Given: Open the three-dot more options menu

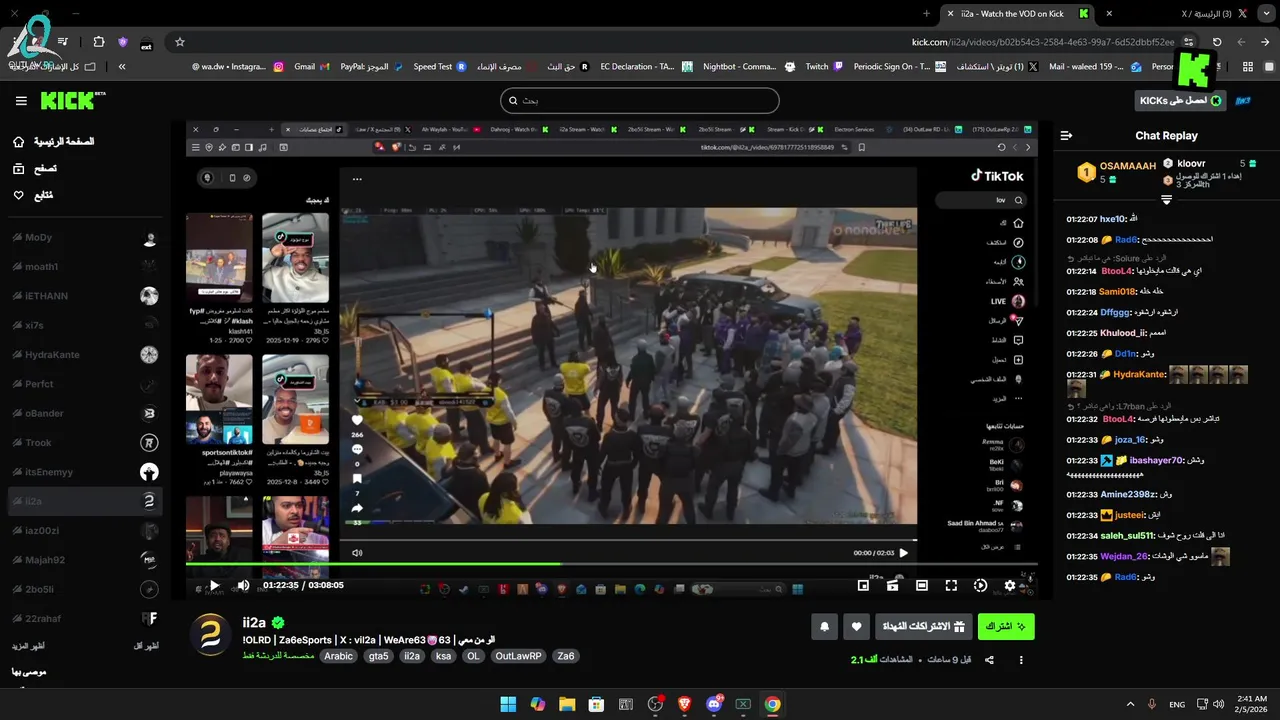Looking at the screenshot, I should click(x=1021, y=660).
